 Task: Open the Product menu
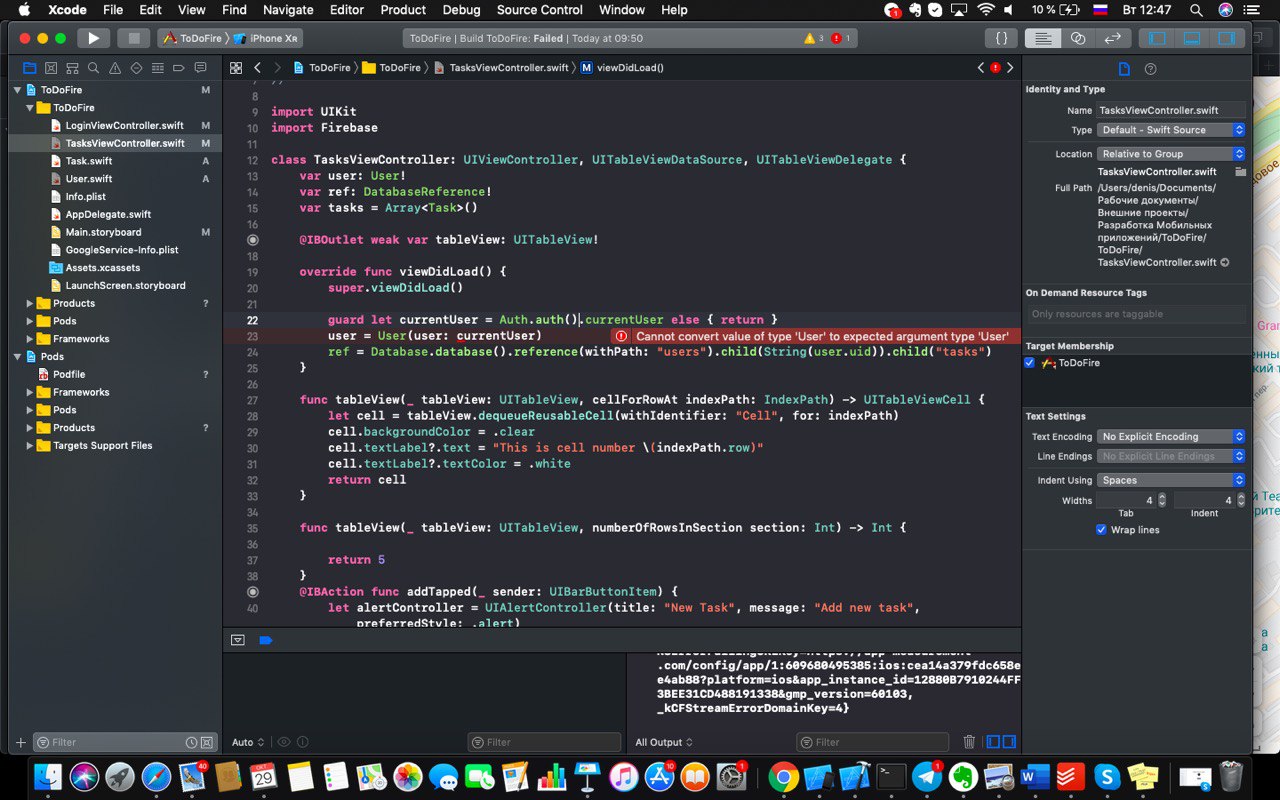(404, 10)
